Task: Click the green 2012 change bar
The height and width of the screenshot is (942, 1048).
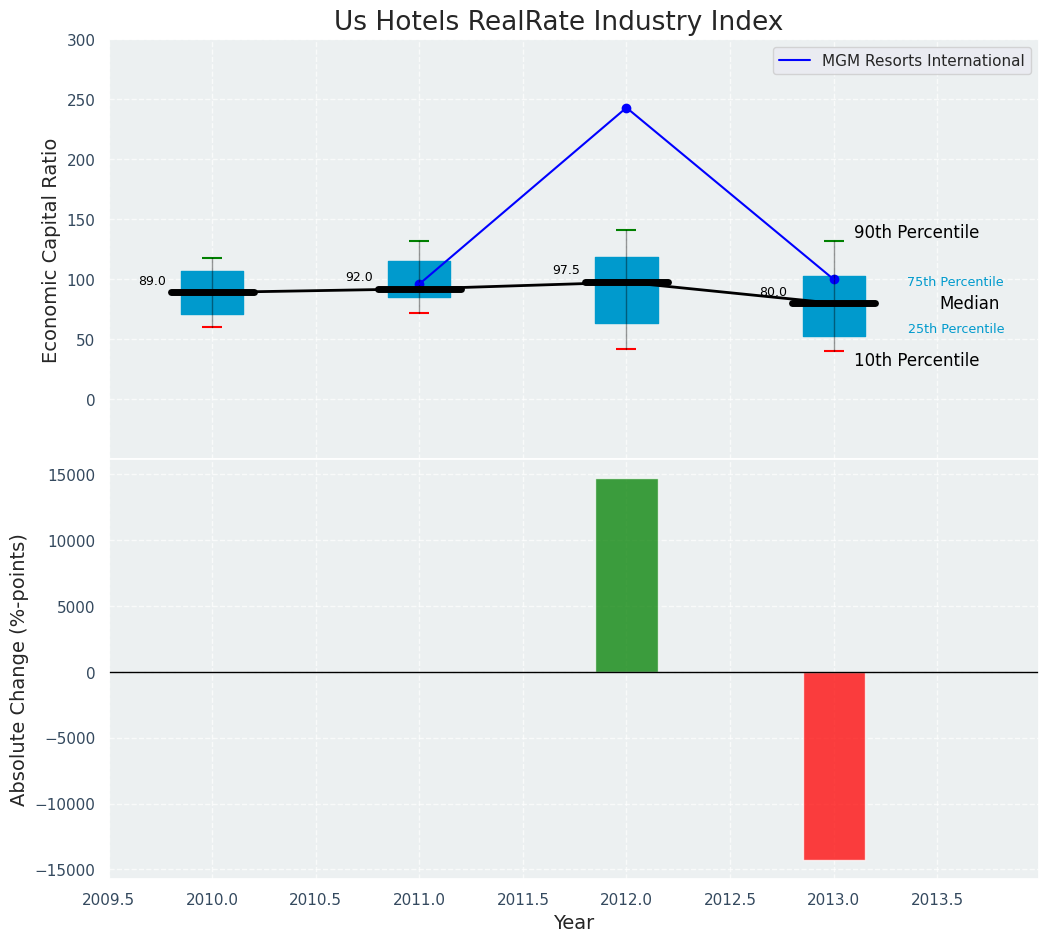Action: pyautogui.click(x=627, y=575)
